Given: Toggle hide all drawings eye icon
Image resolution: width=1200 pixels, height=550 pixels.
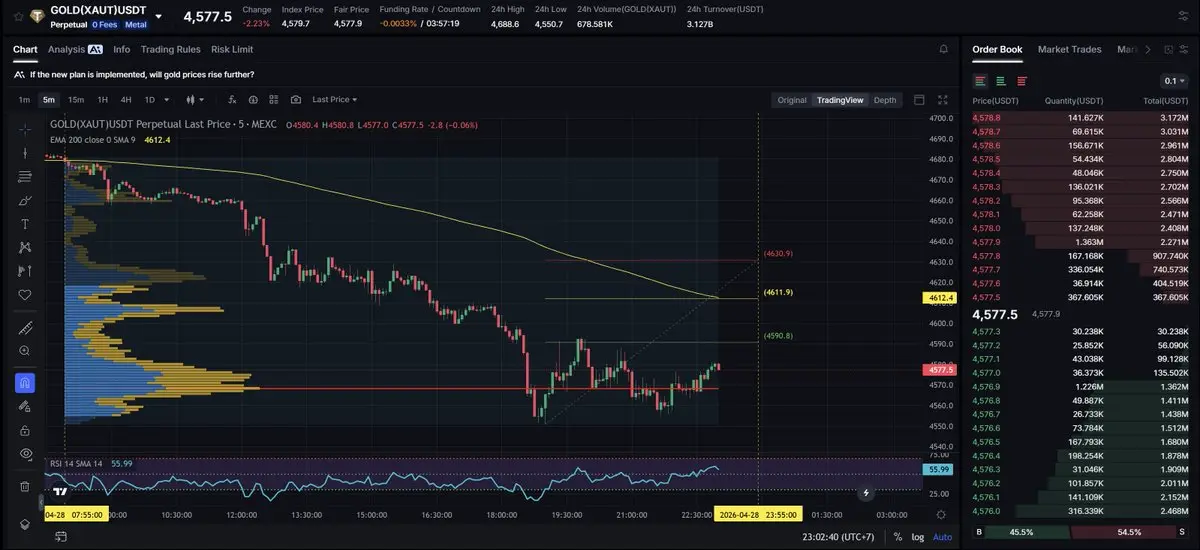Looking at the screenshot, I should [x=25, y=454].
